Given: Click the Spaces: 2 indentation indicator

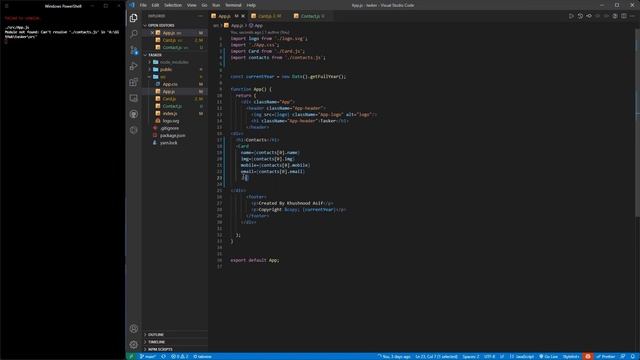Looking at the screenshot, I should point(471,356).
